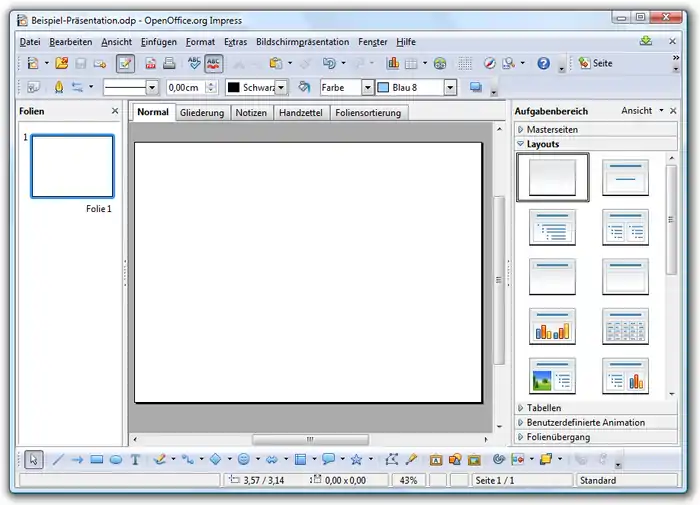Select the Ellipse tool
The height and width of the screenshot is (505, 700).
point(116,459)
